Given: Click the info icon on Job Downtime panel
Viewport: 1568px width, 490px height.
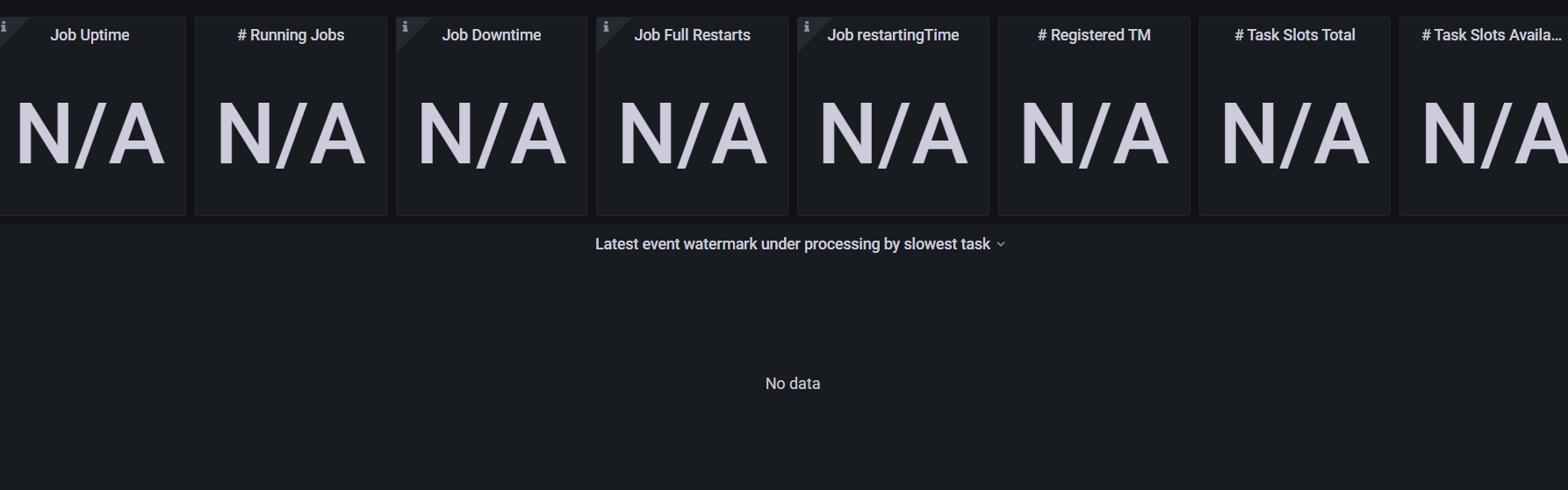Looking at the screenshot, I should point(405,27).
